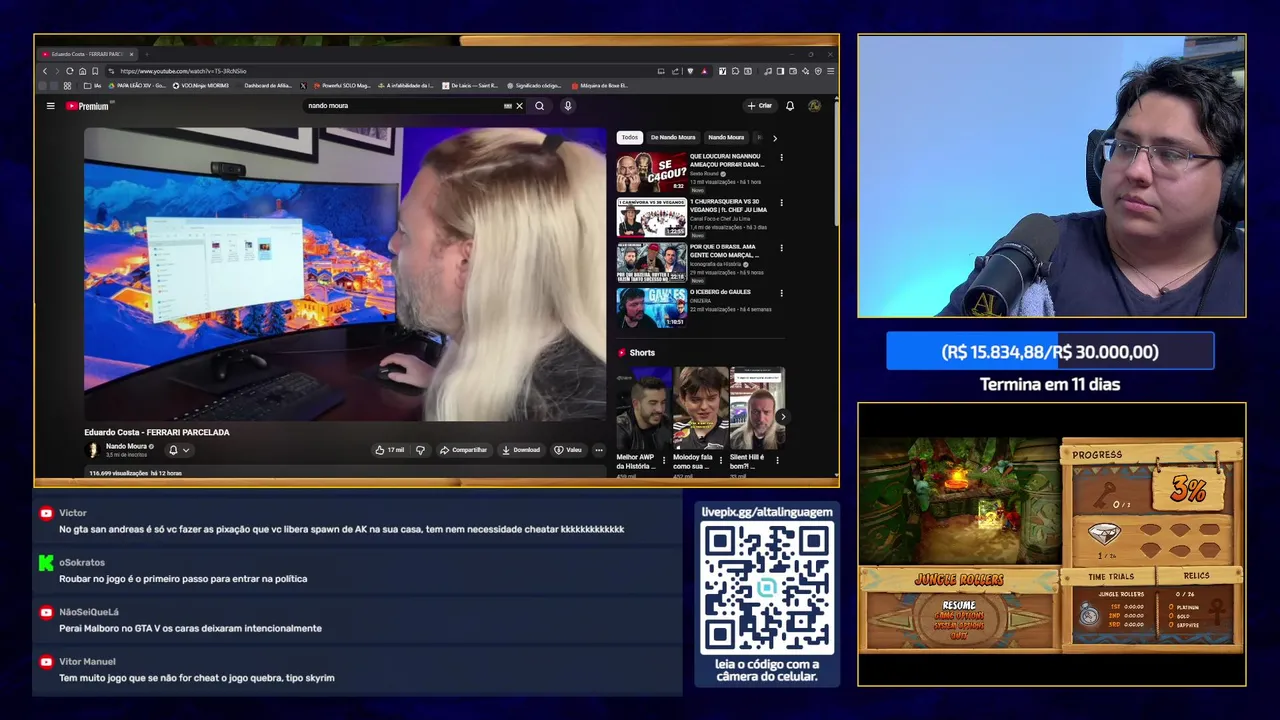Click the Compartilhar share button
This screenshot has height=720, width=1280.
pos(463,450)
